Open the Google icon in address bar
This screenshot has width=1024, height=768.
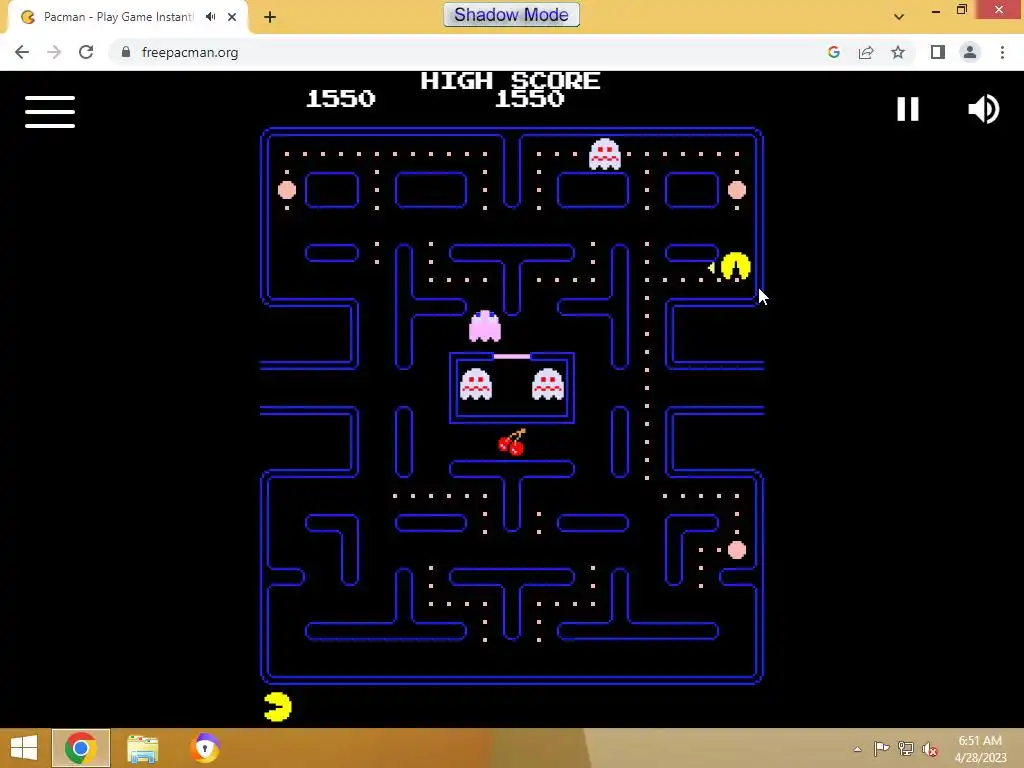tap(833, 52)
